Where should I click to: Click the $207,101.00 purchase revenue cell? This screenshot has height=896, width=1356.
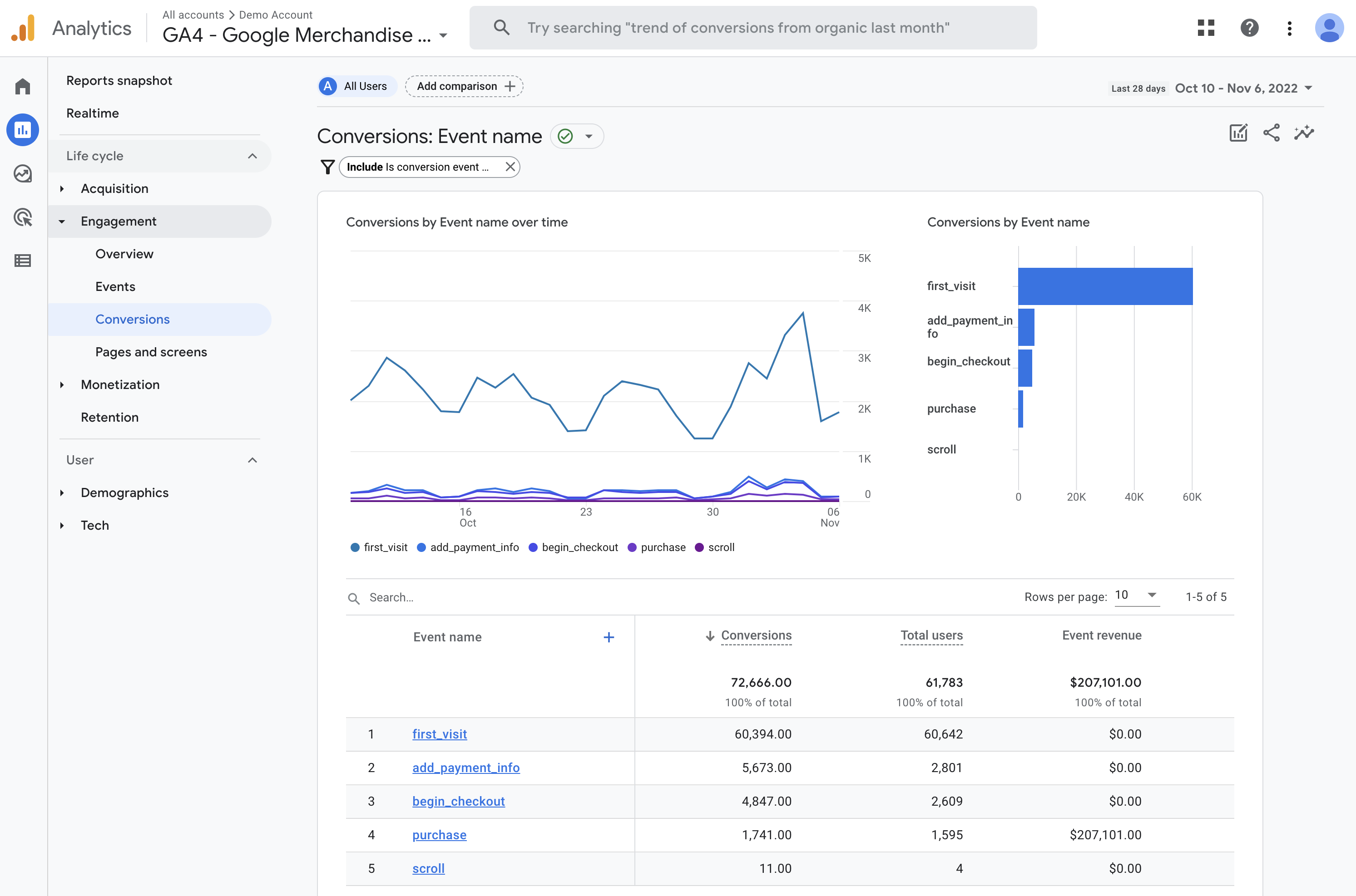(1105, 835)
